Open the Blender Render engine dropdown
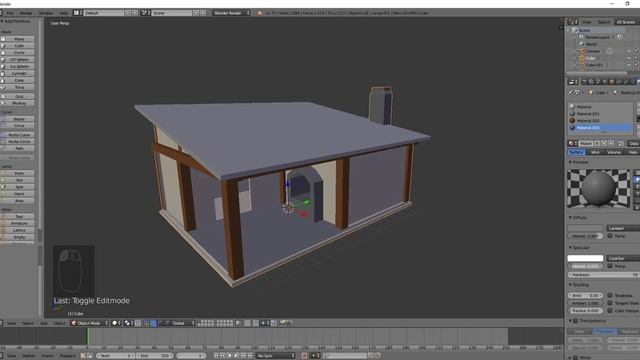The width and height of the screenshot is (640, 360). (231, 13)
